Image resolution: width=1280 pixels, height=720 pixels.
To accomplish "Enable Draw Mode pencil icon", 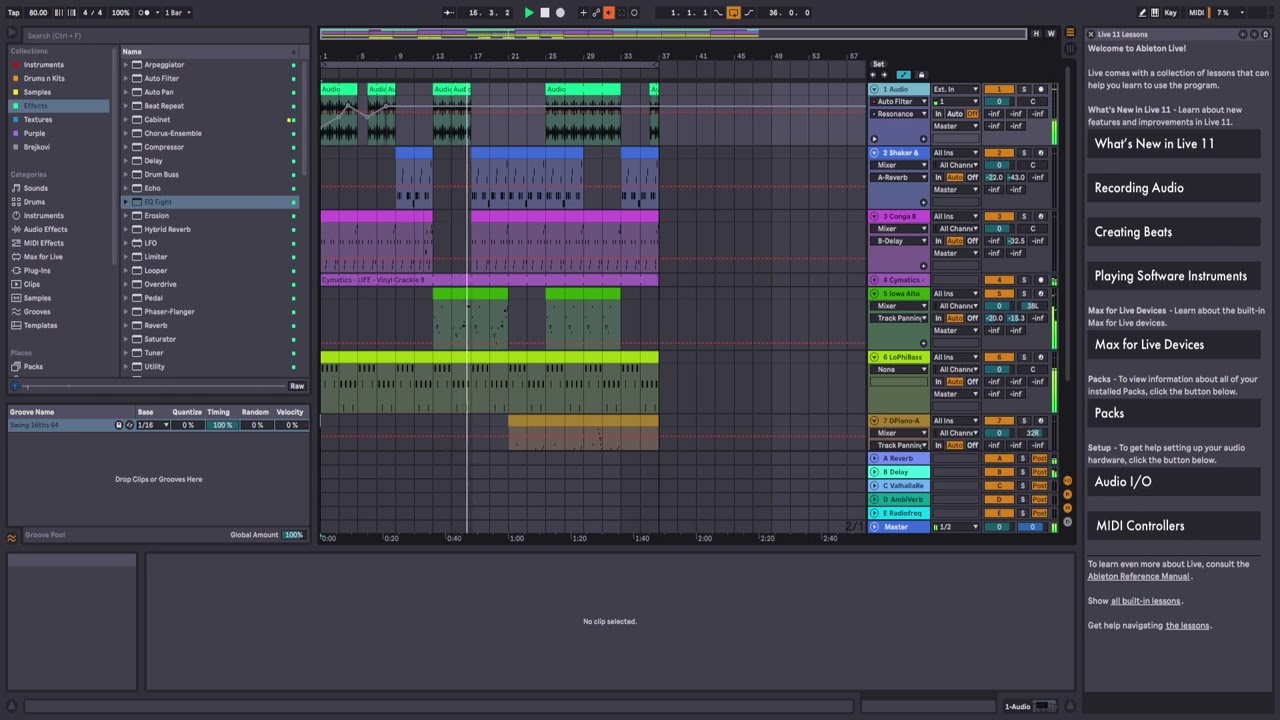I will (1143, 13).
